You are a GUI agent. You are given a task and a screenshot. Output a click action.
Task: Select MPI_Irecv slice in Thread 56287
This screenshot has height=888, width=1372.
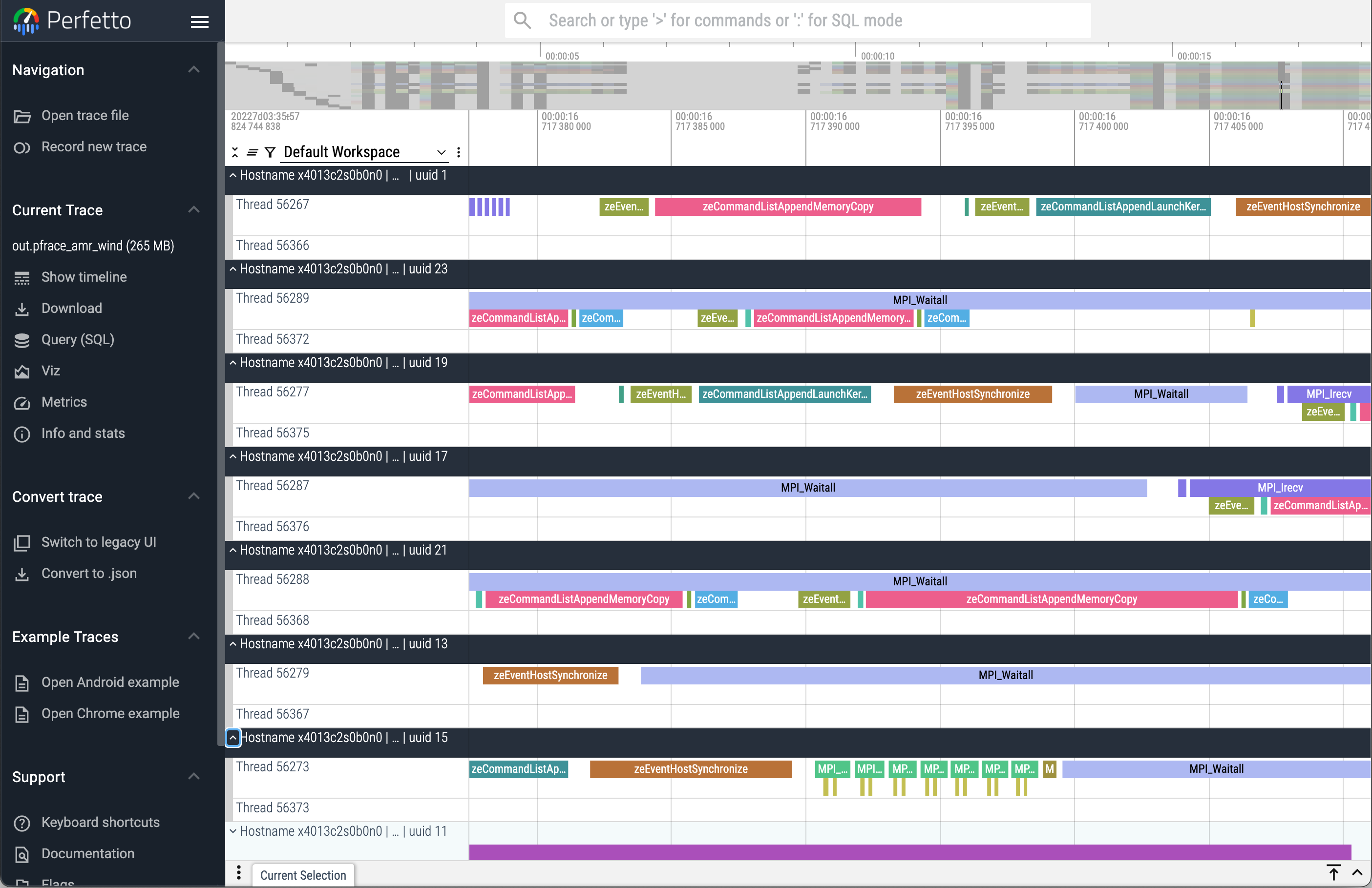pyautogui.click(x=1280, y=488)
